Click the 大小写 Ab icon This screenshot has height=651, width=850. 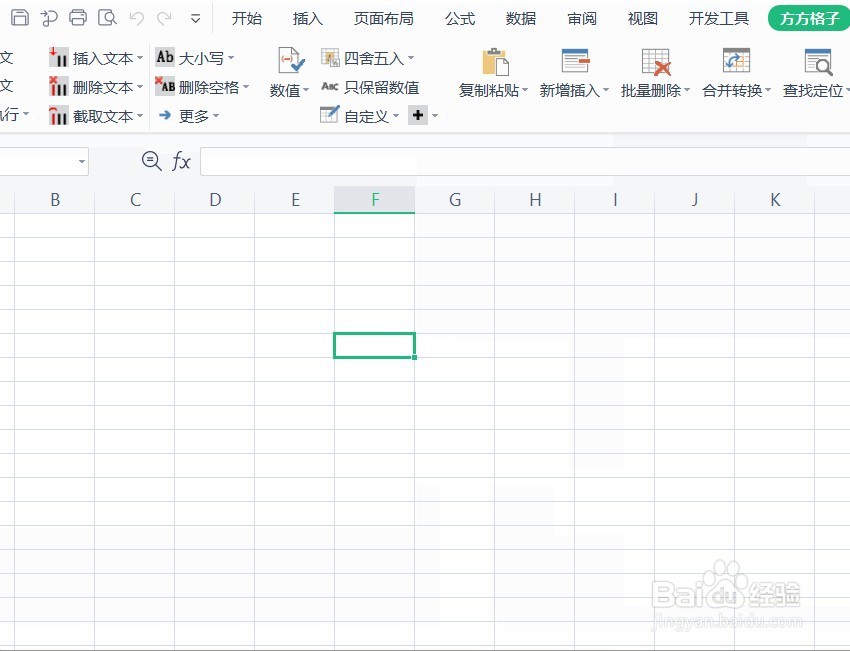tap(165, 57)
